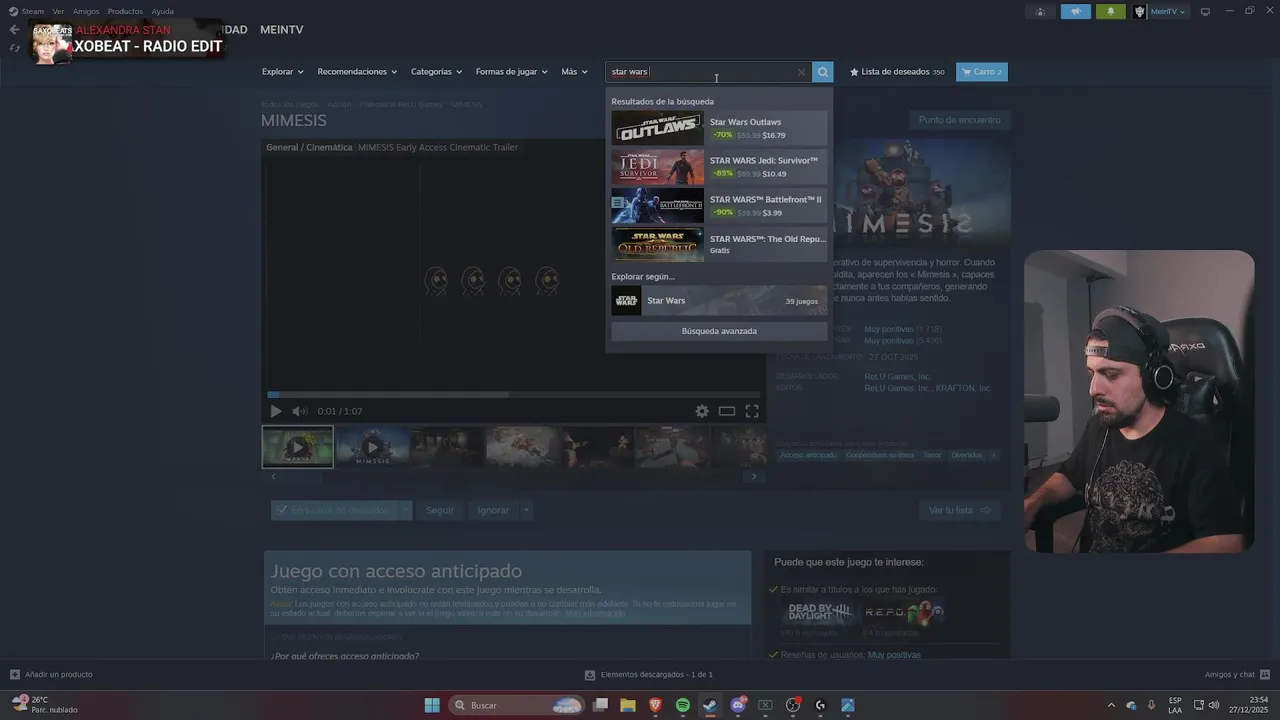
Task: Expand the Categorías dropdown
Action: tap(436, 72)
